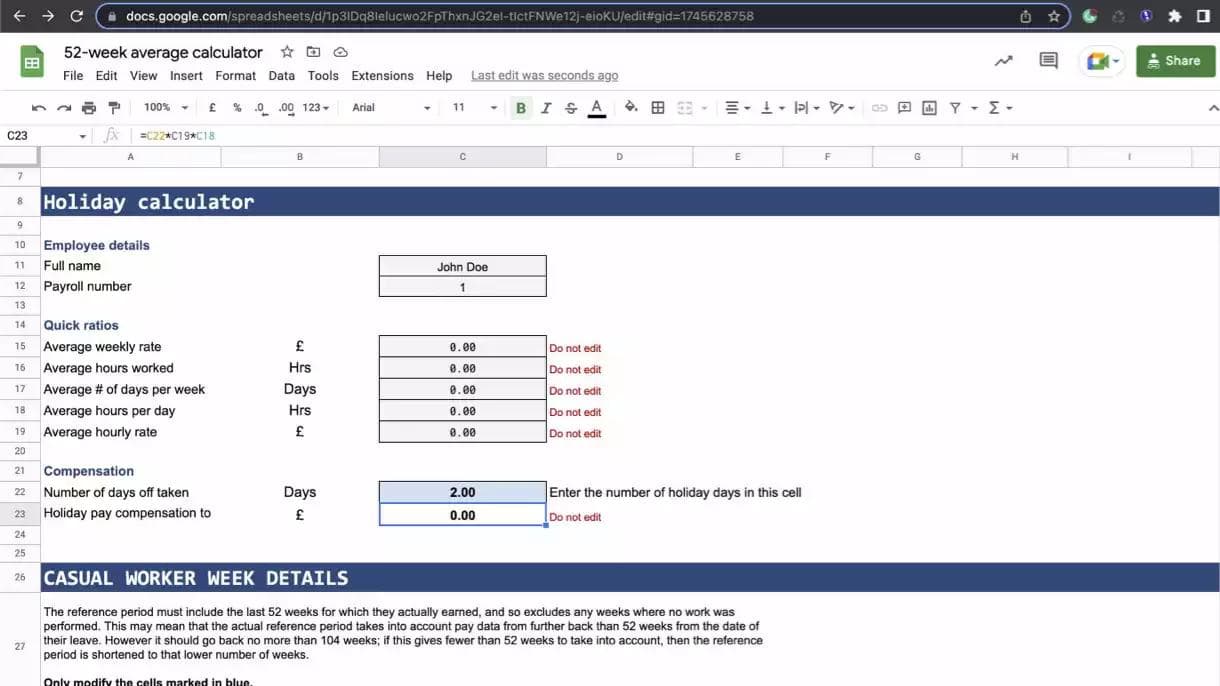Toggle Bold formatting
The width and height of the screenshot is (1220, 686).
pos(520,108)
